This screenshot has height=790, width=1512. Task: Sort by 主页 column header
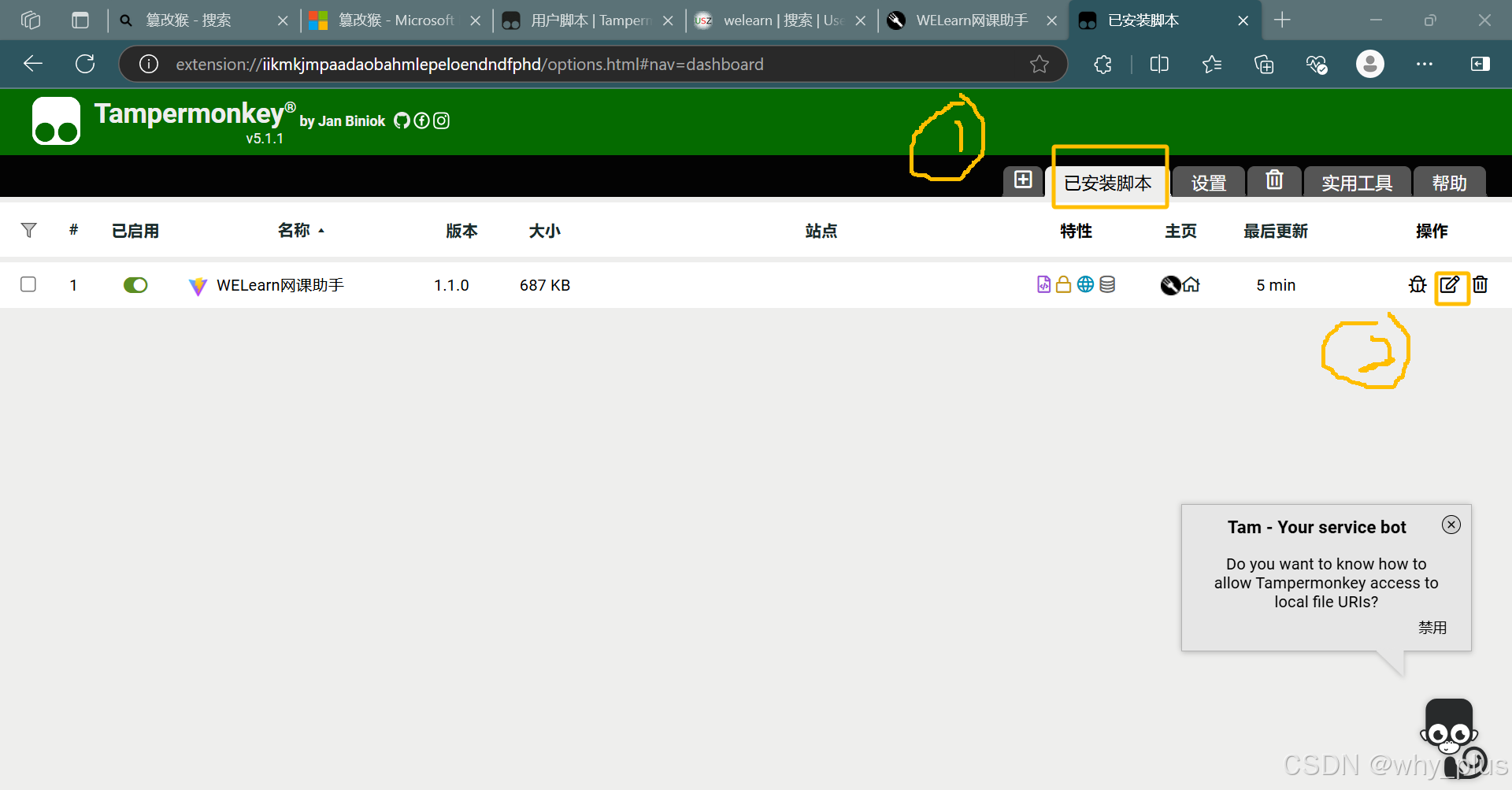(x=1180, y=231)
